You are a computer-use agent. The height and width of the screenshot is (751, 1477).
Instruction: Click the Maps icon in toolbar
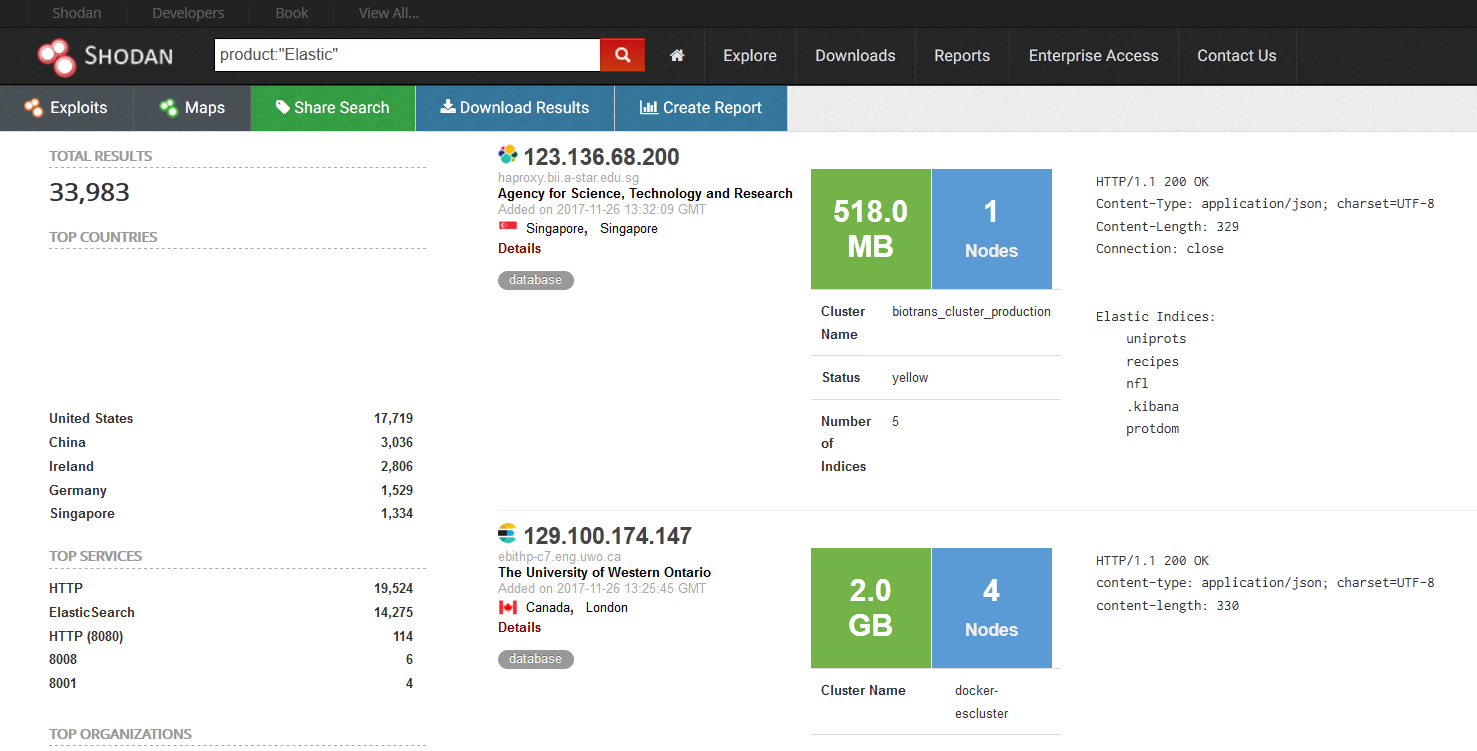168,107
